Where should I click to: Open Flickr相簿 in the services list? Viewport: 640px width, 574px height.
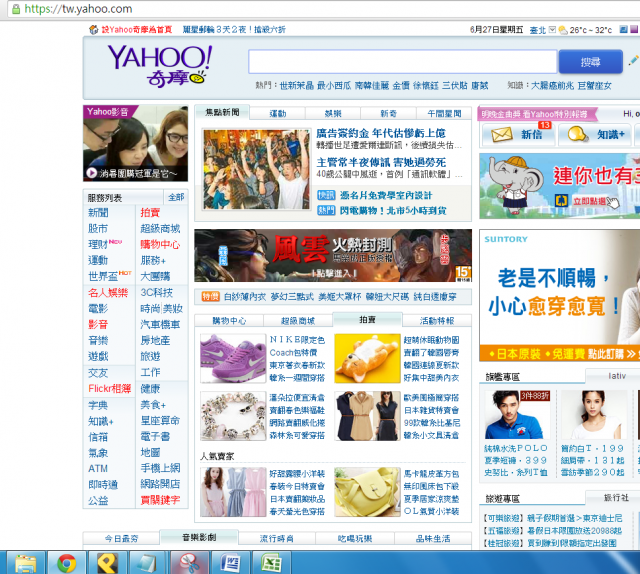point(109,388)
